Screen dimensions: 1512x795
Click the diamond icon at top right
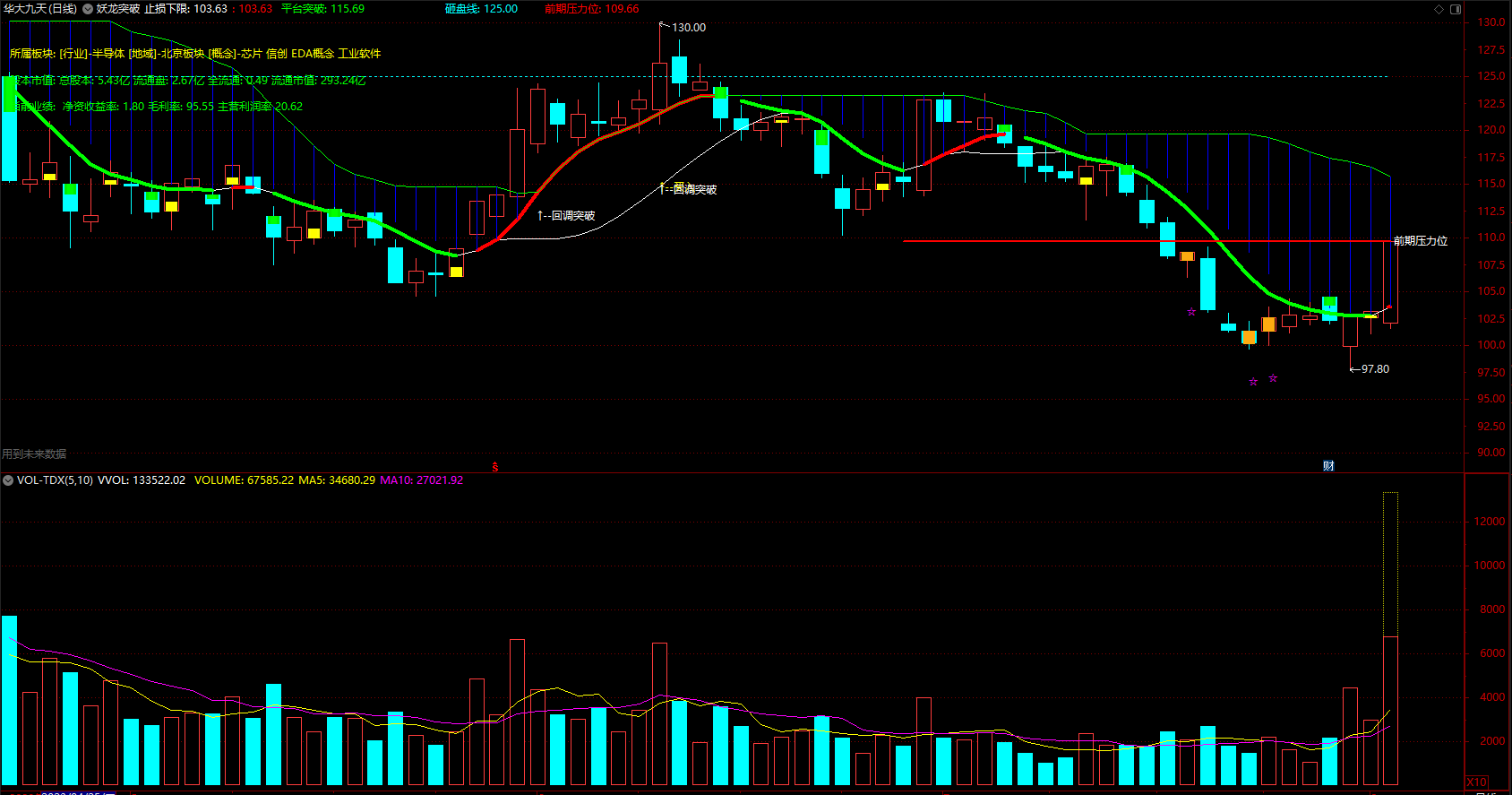[x=1439, y=9]
